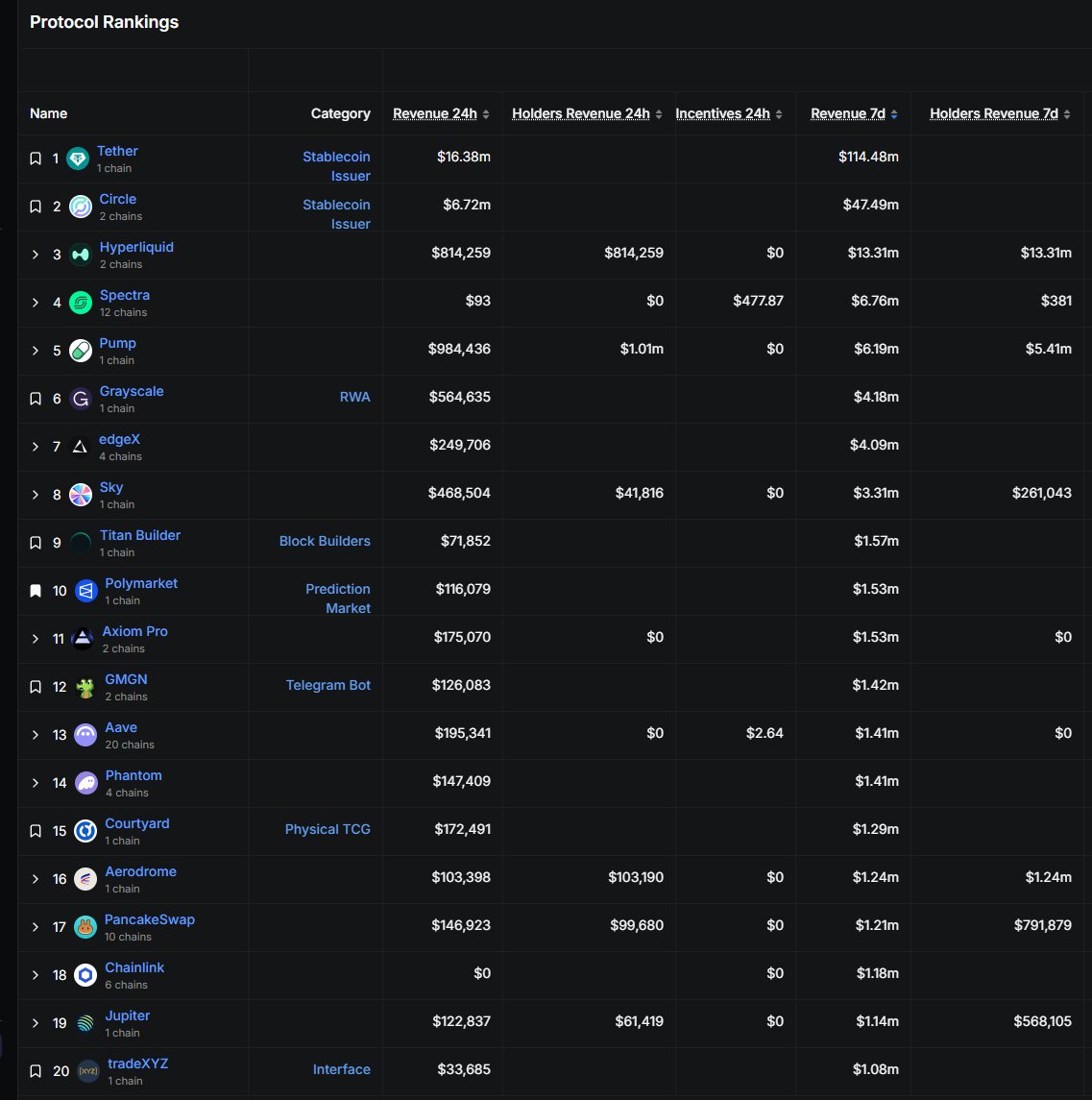The image size is (1092, 1100).
Task: Expand the Jupiter row
Action: click(36, 1023)
